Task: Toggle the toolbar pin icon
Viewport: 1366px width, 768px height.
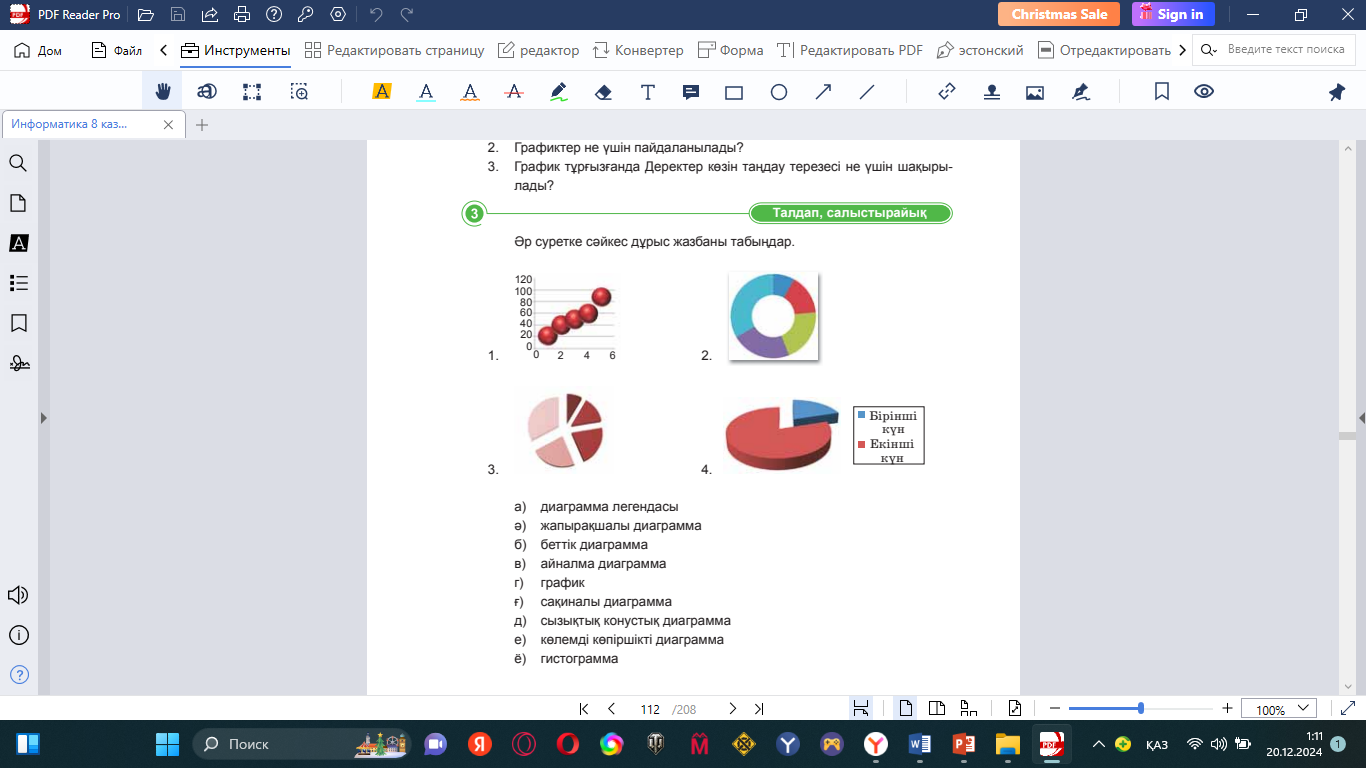Action: 1337,92
